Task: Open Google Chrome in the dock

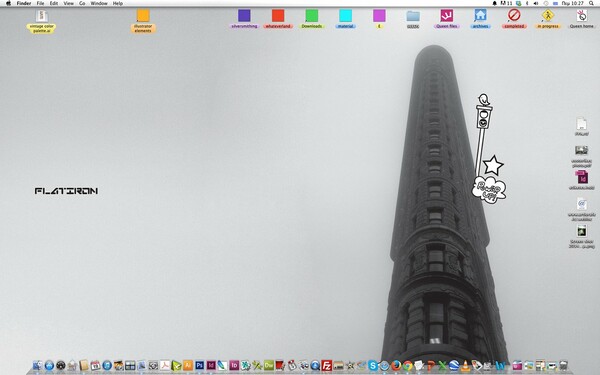Action: coord(408,365)
